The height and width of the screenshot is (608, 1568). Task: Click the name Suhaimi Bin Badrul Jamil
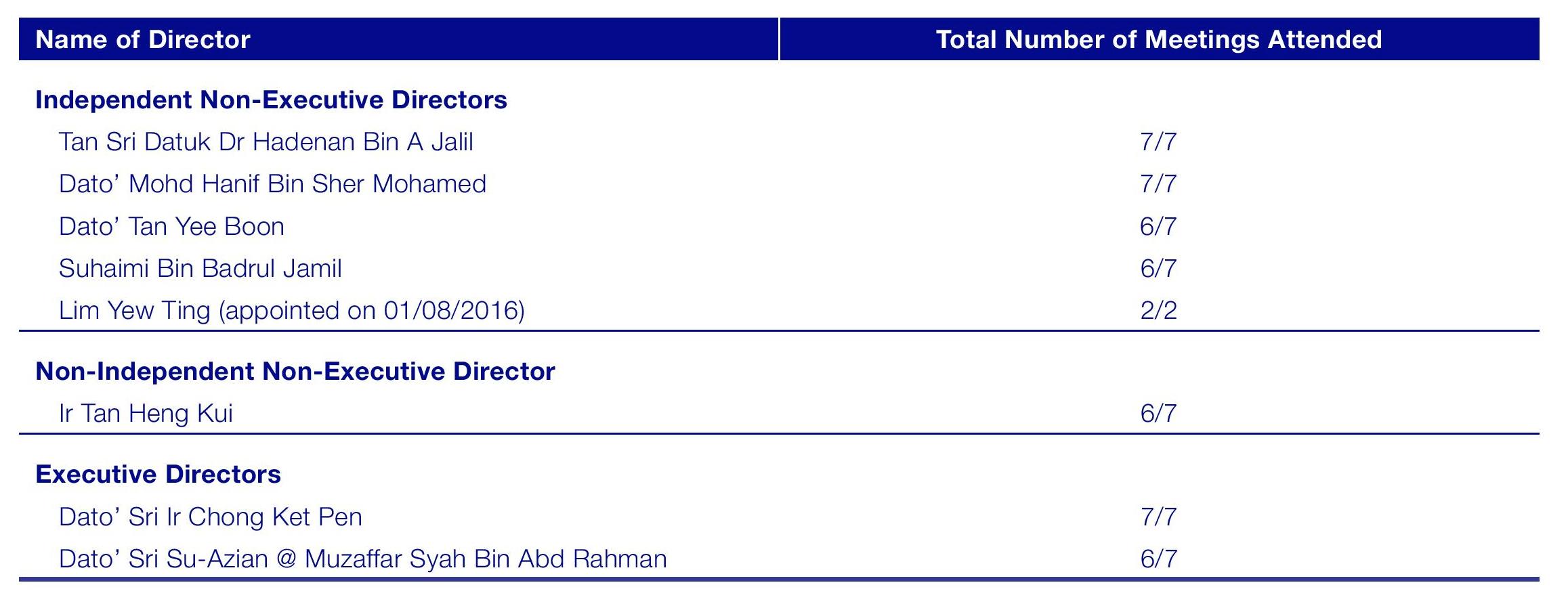click(200, 269)
